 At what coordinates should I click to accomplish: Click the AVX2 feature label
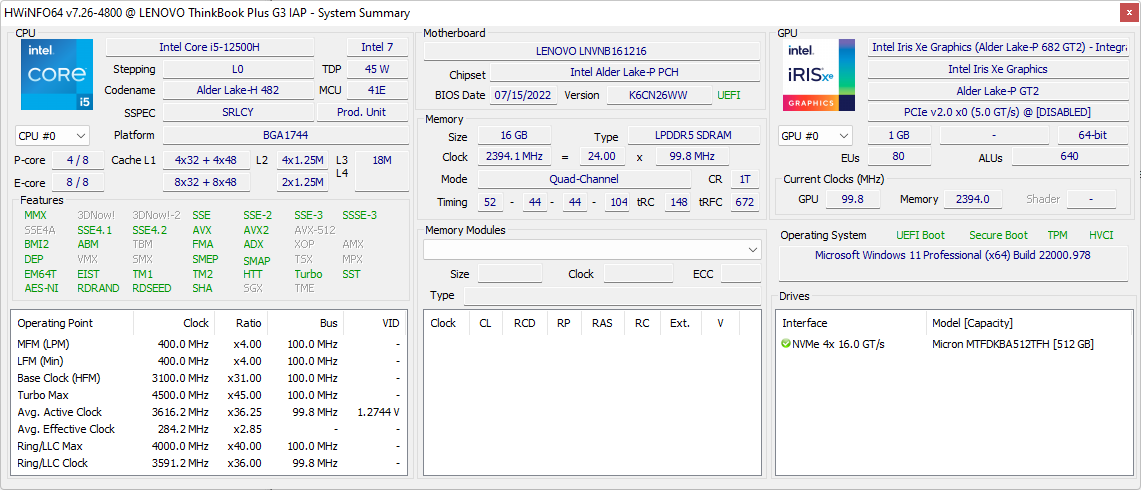point(255,230)
